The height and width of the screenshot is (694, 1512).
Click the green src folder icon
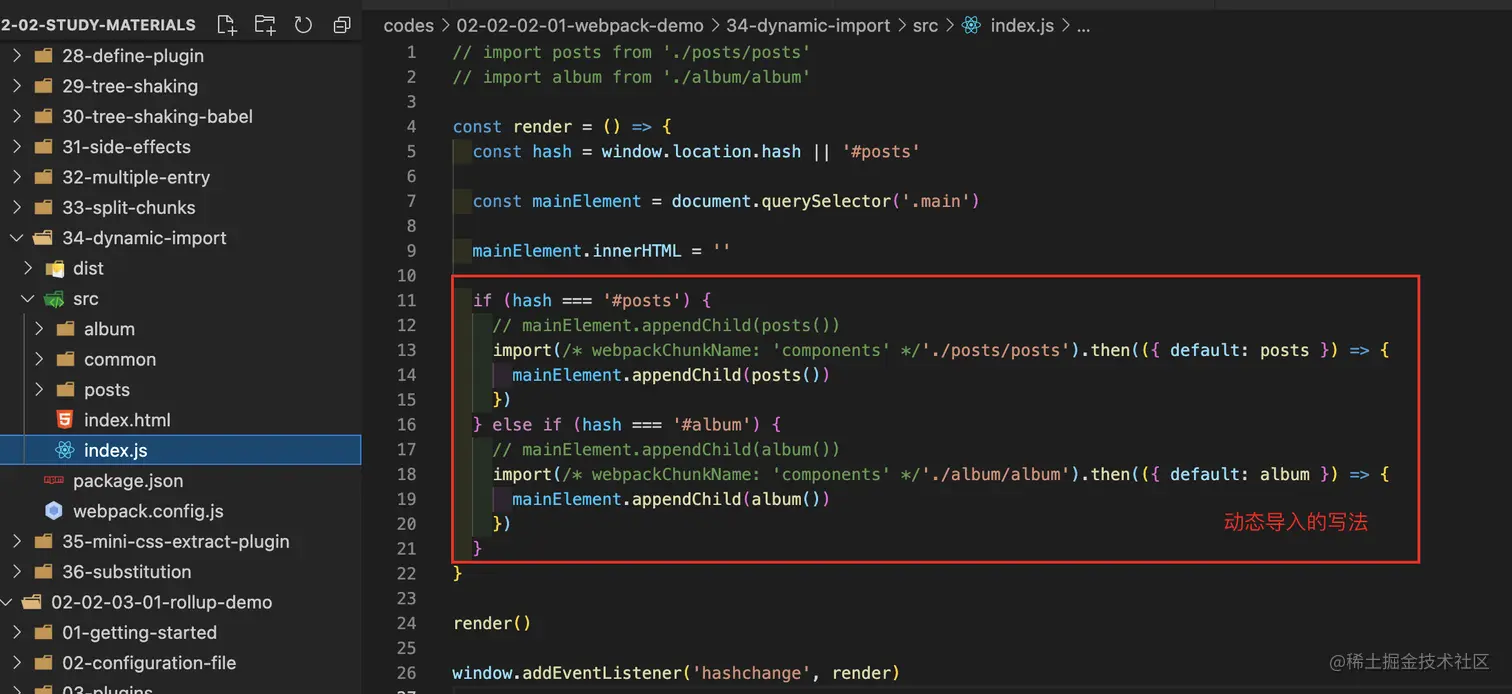[x=54, y=299]
